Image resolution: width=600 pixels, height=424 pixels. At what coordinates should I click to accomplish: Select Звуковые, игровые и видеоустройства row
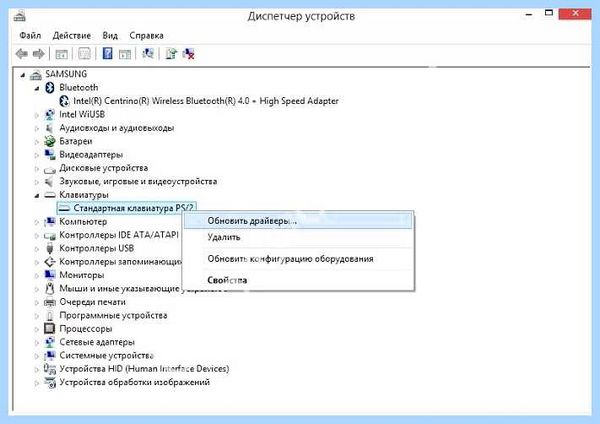138,181
